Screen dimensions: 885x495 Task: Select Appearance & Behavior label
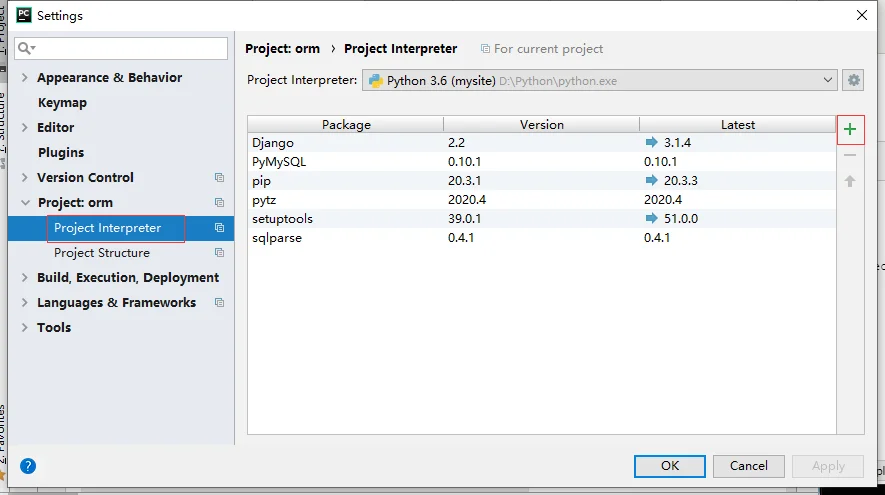tap(109, 77)
